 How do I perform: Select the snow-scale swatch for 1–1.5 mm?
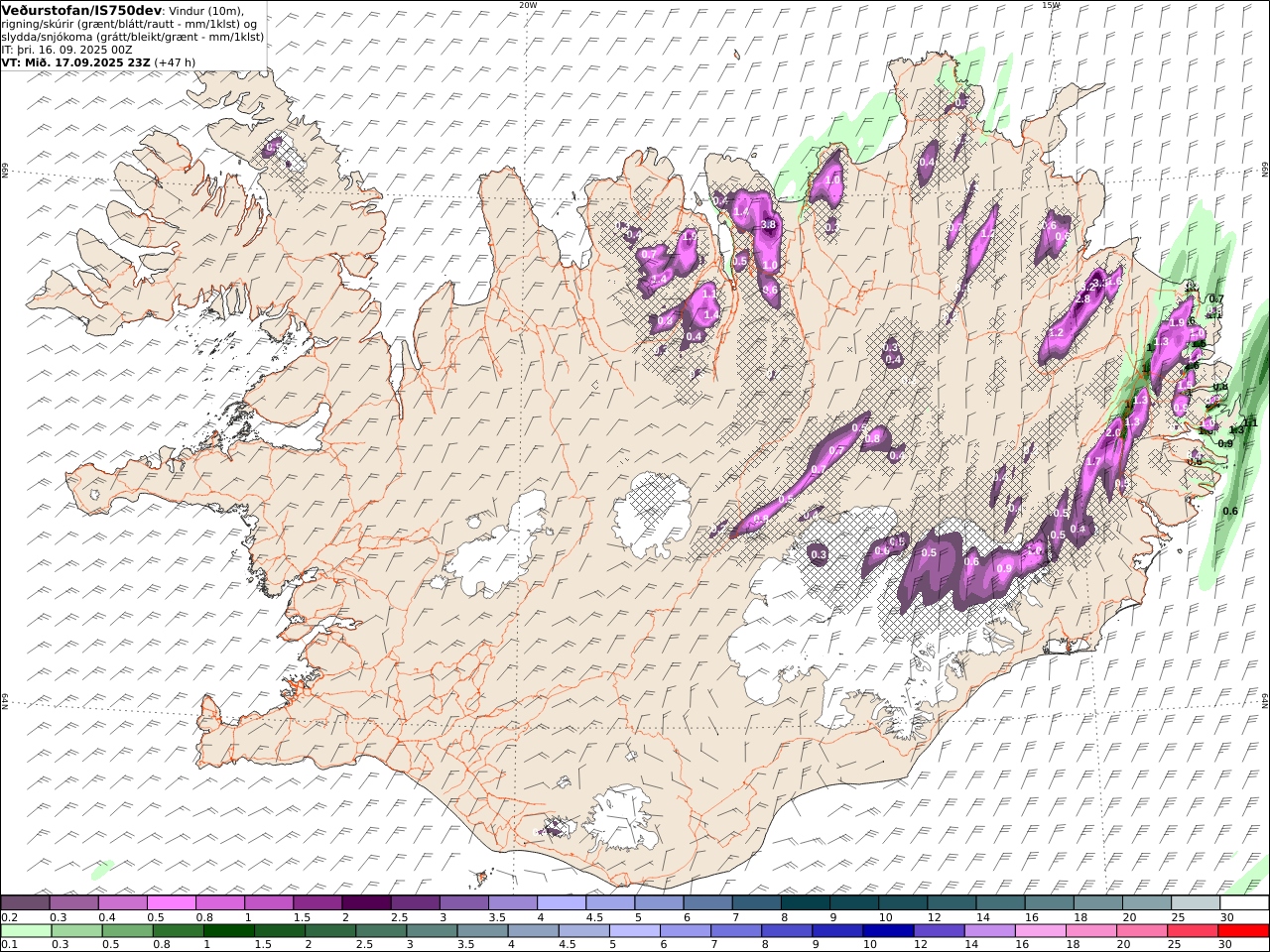pyautogui.click(x=269, y=903)
